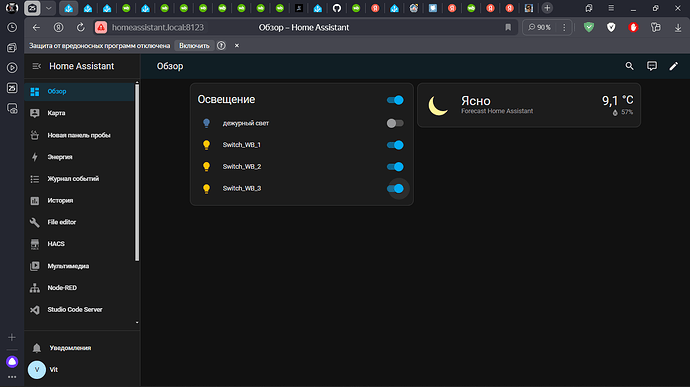Open the Обзор dashboard in sidebar

tap(80, 92)
